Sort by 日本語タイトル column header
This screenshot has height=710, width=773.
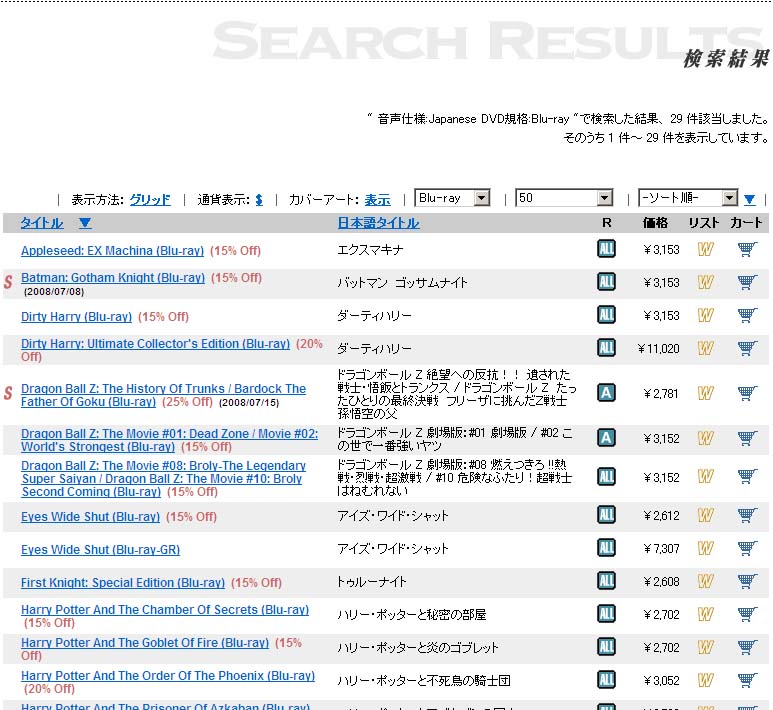point(378,223)
